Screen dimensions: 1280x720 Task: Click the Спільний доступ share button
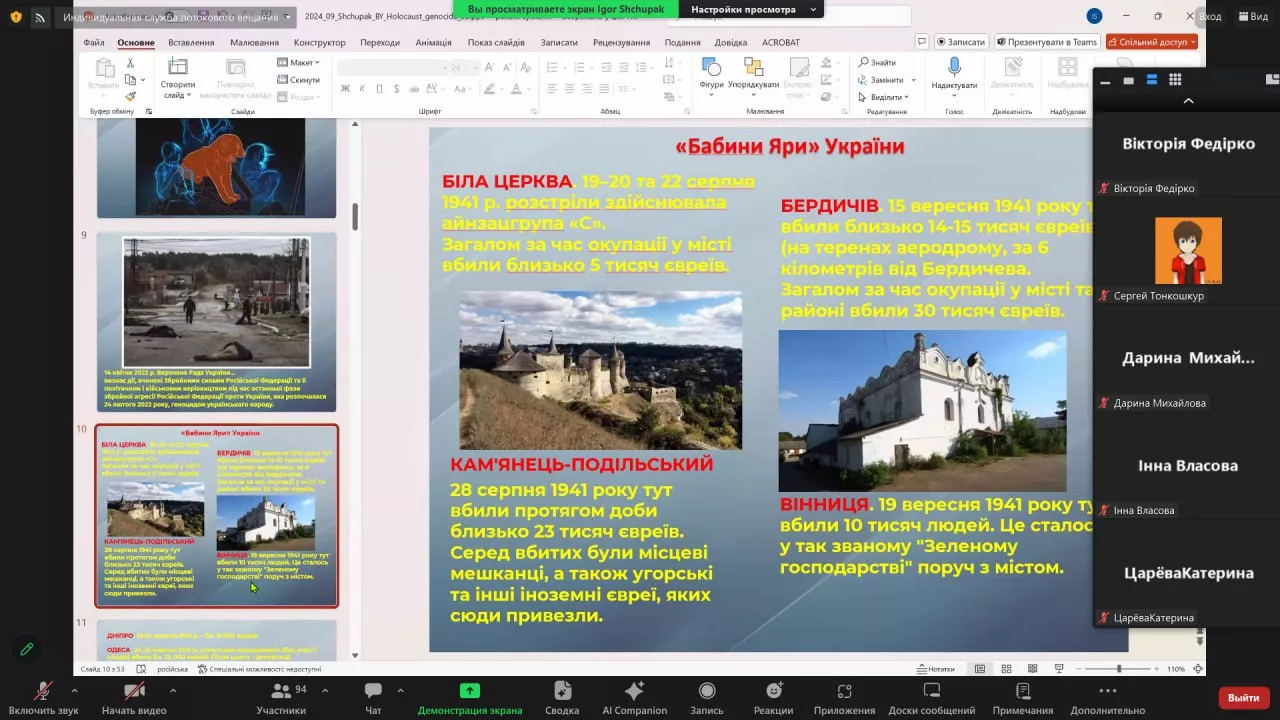click(1151, 42)
